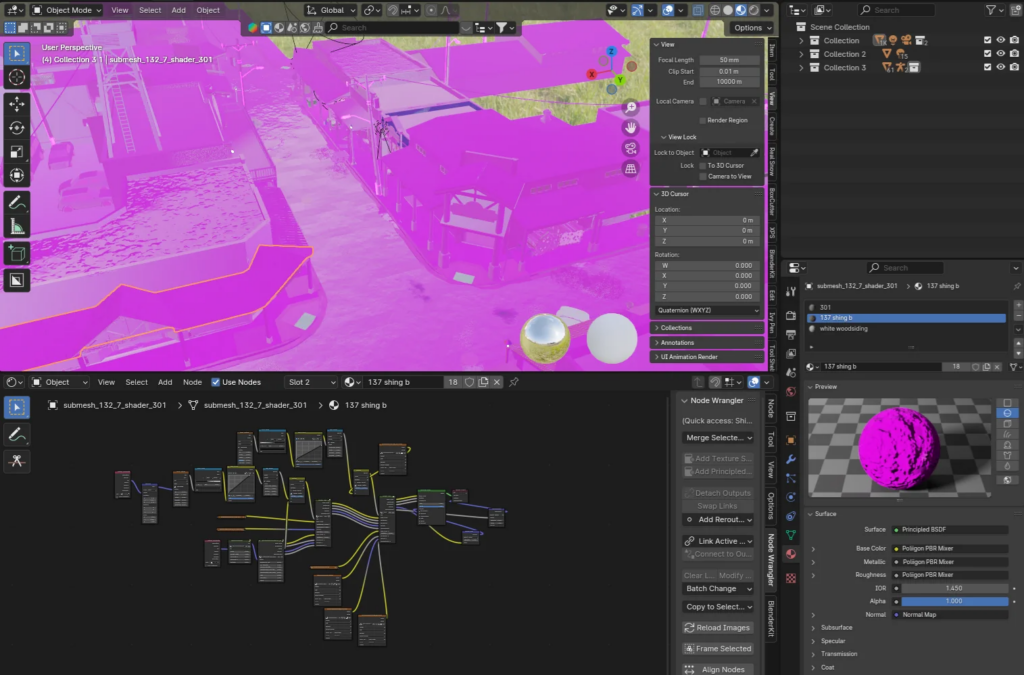Image resolution: width=1024 pixels, height=675 pixels.
Task: Expand Collection 2 in outliner
Action: [801, 54]
